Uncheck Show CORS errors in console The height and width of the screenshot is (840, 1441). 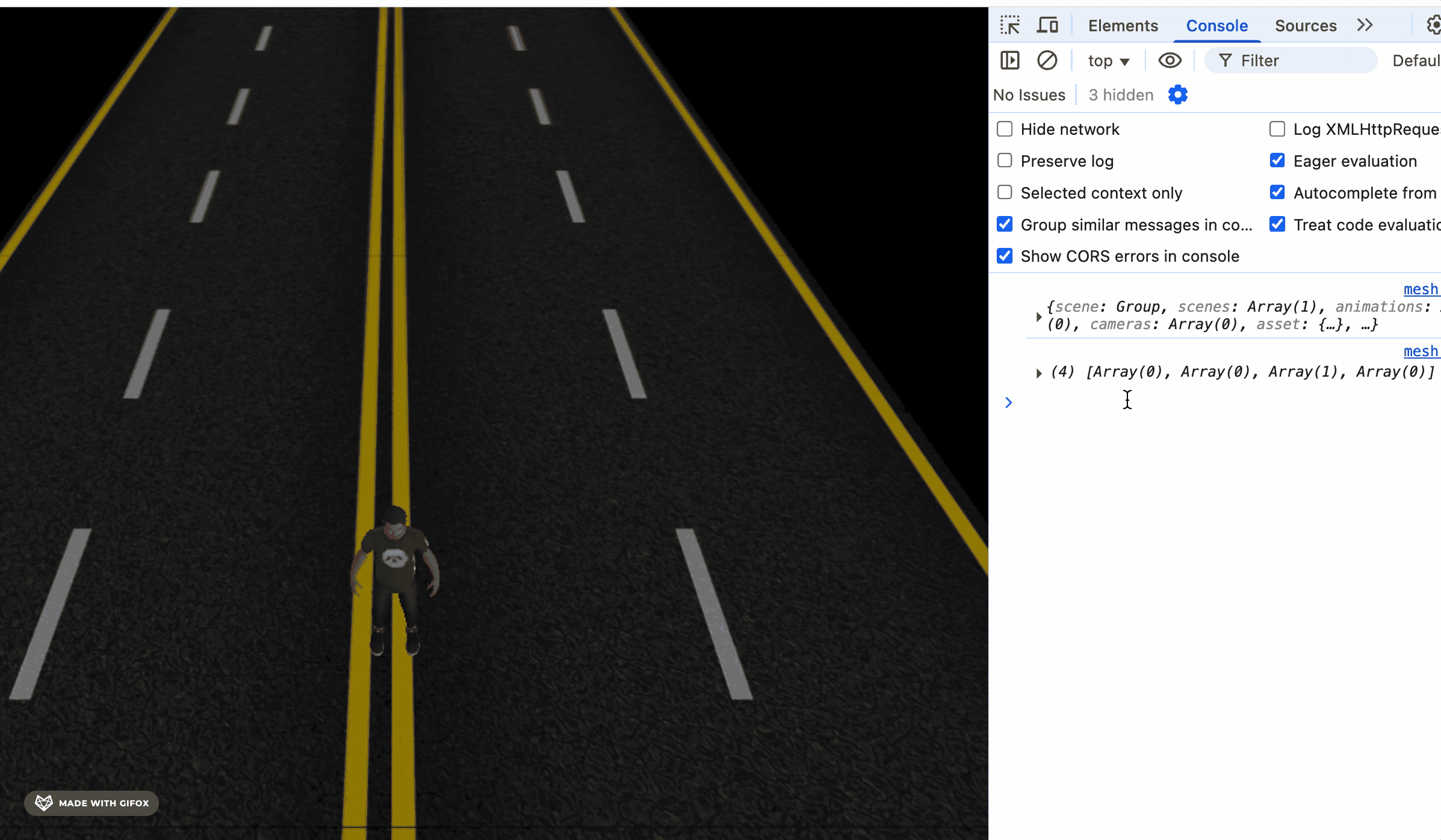pyautogui.click(x=1005, y=256)
